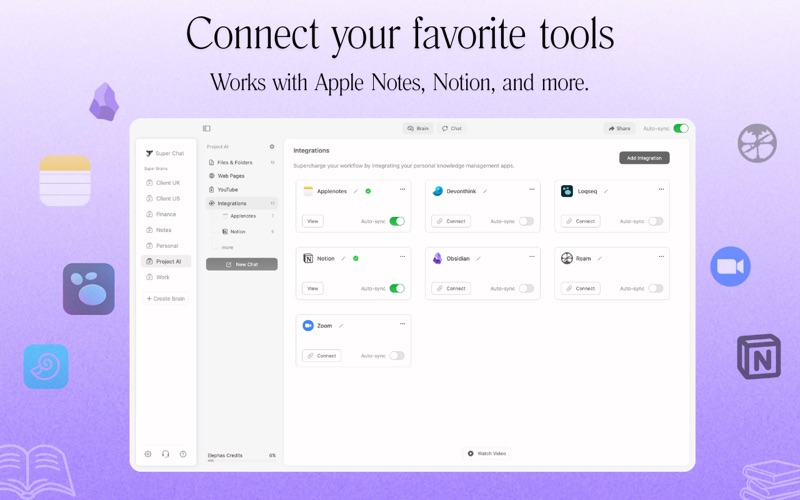The height and width of the screenshot is (500, 800).
Task: Open Web Pages section
Action: pos(242,176)
